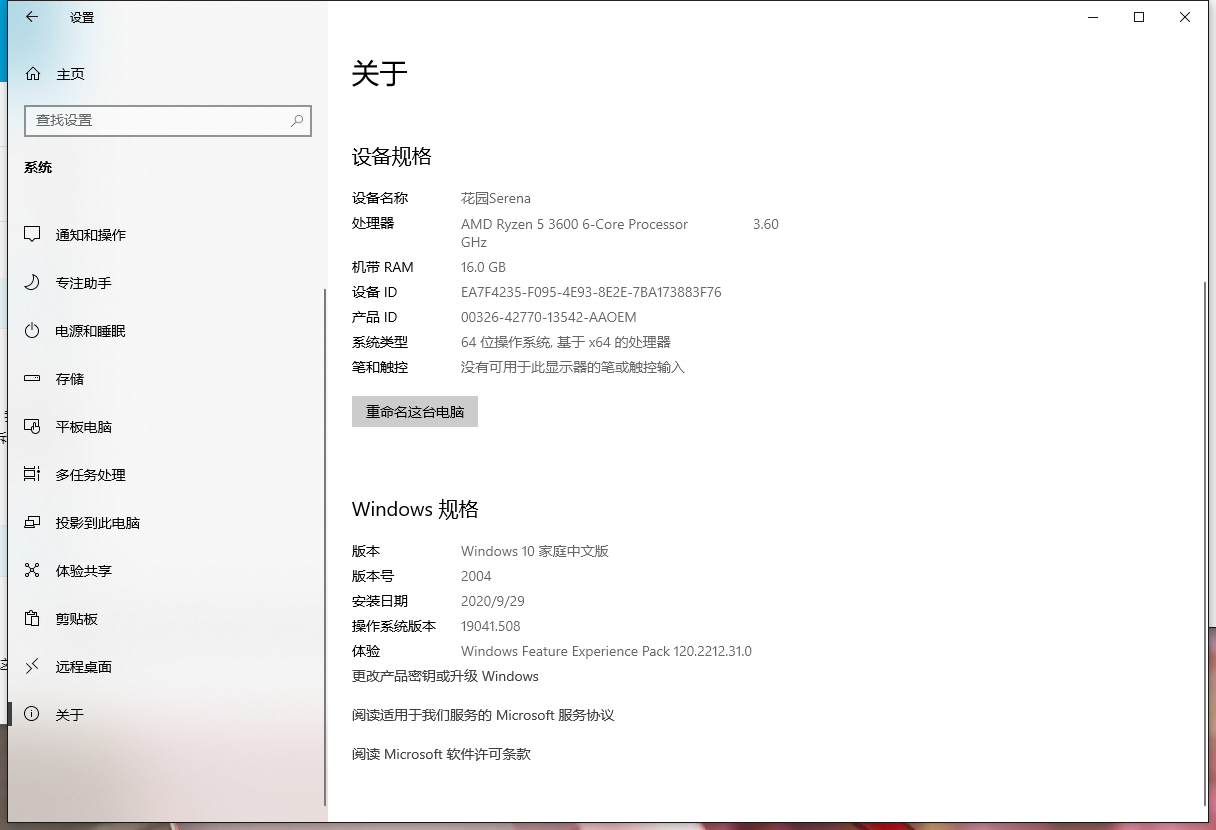Click the version number 2004
Screen dimensions: 1216x830
click(x=476, y=576)
